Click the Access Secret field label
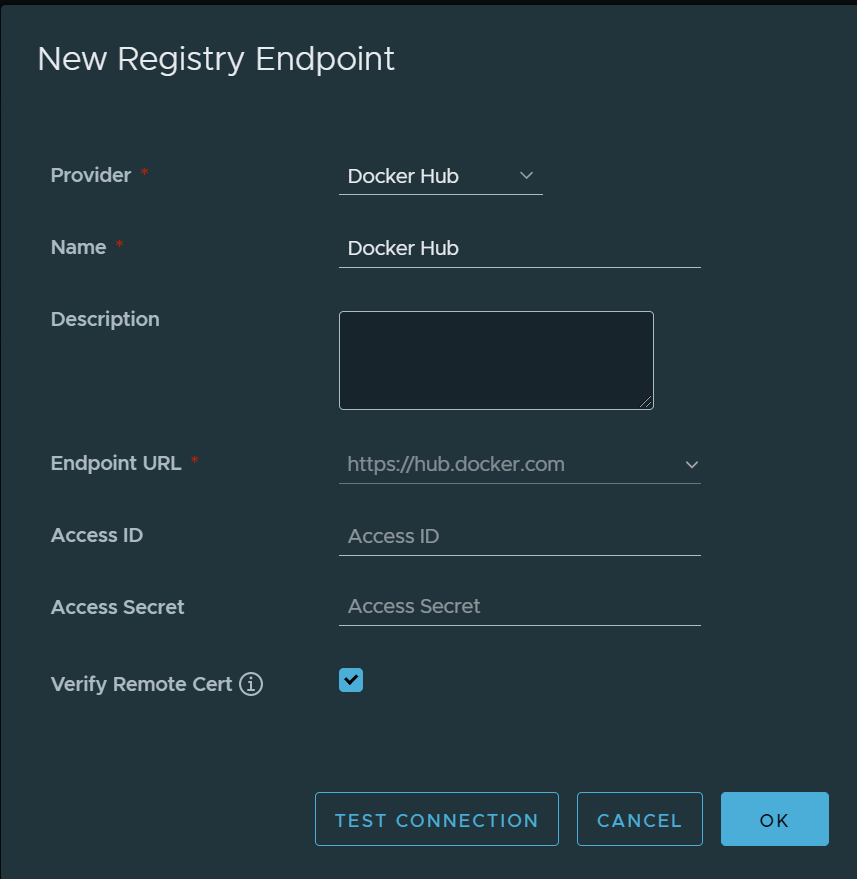The width and height of the screenshot is (857, 879). (x=118, y=607)
